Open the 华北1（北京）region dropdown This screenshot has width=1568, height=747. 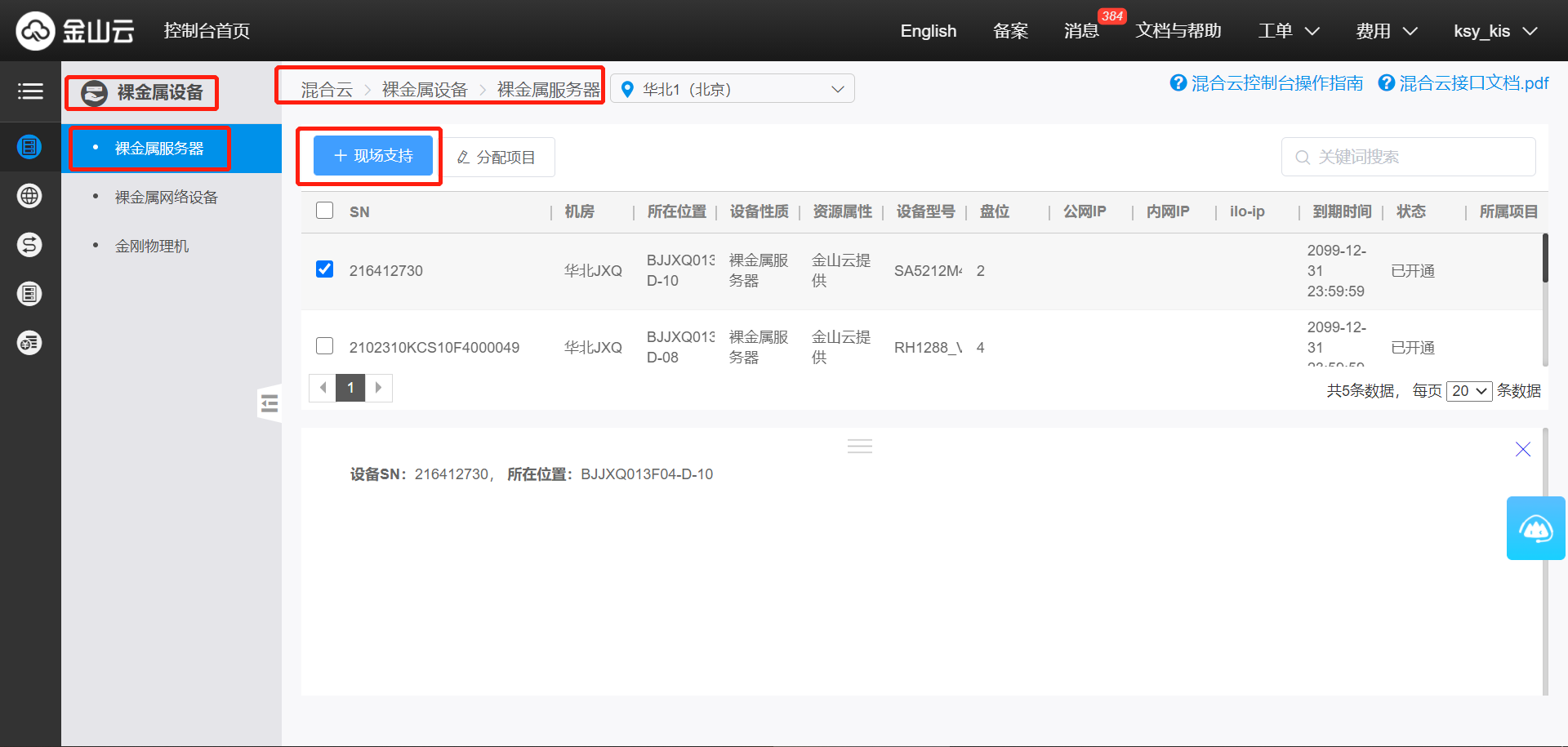733,89
